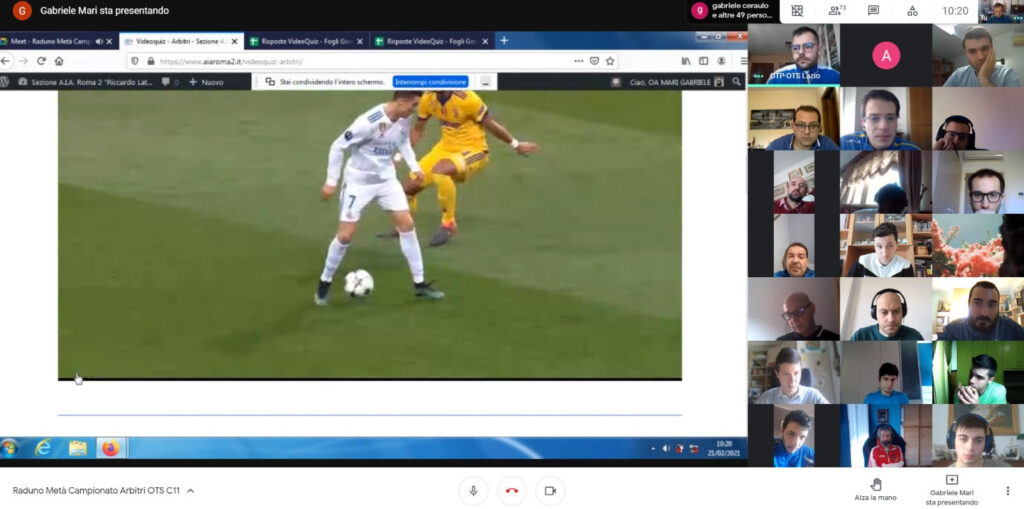Select the participant tile with the pink 'A' avatar

886,55
